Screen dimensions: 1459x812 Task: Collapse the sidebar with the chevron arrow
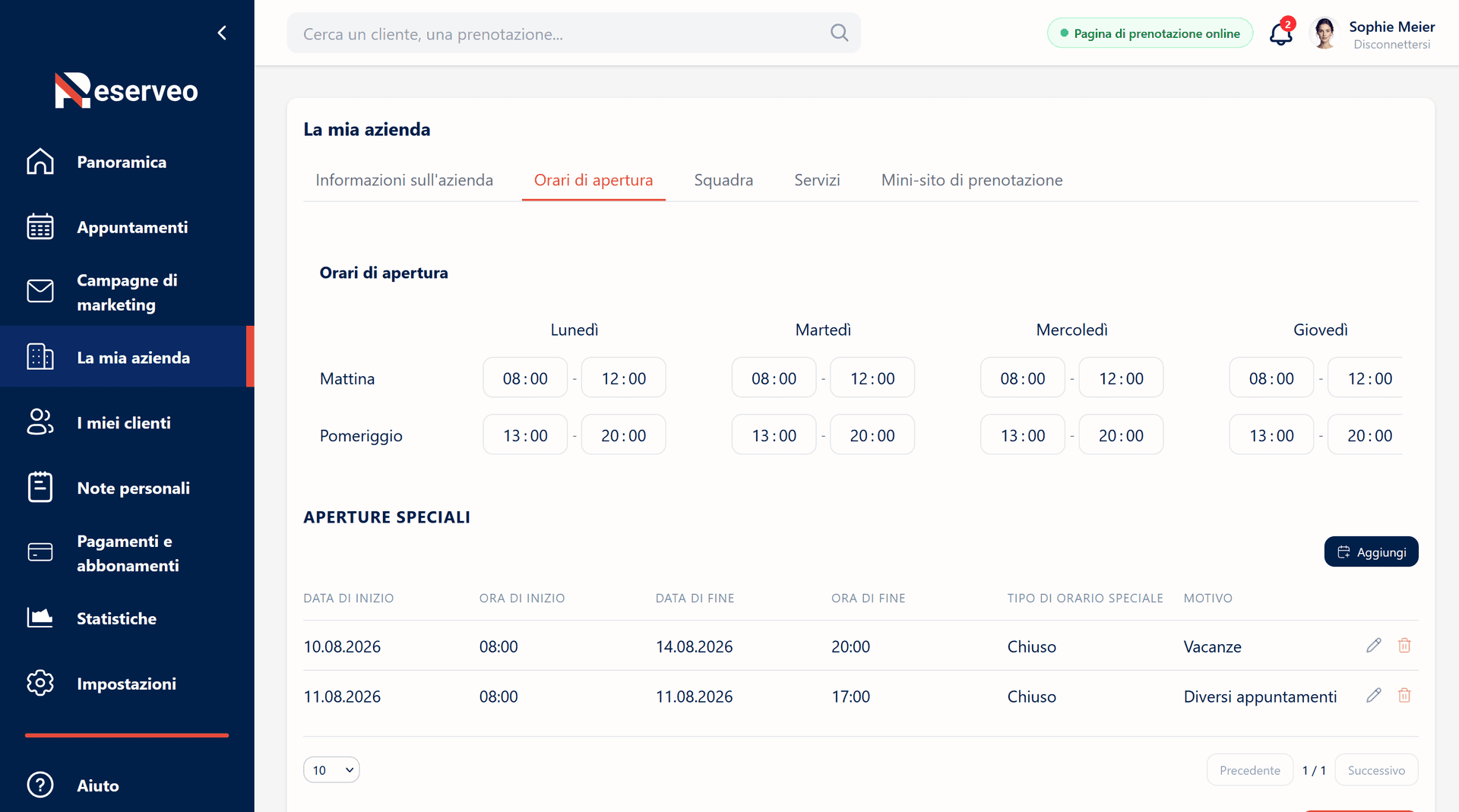pyautogui.click(x=222, y=33)
